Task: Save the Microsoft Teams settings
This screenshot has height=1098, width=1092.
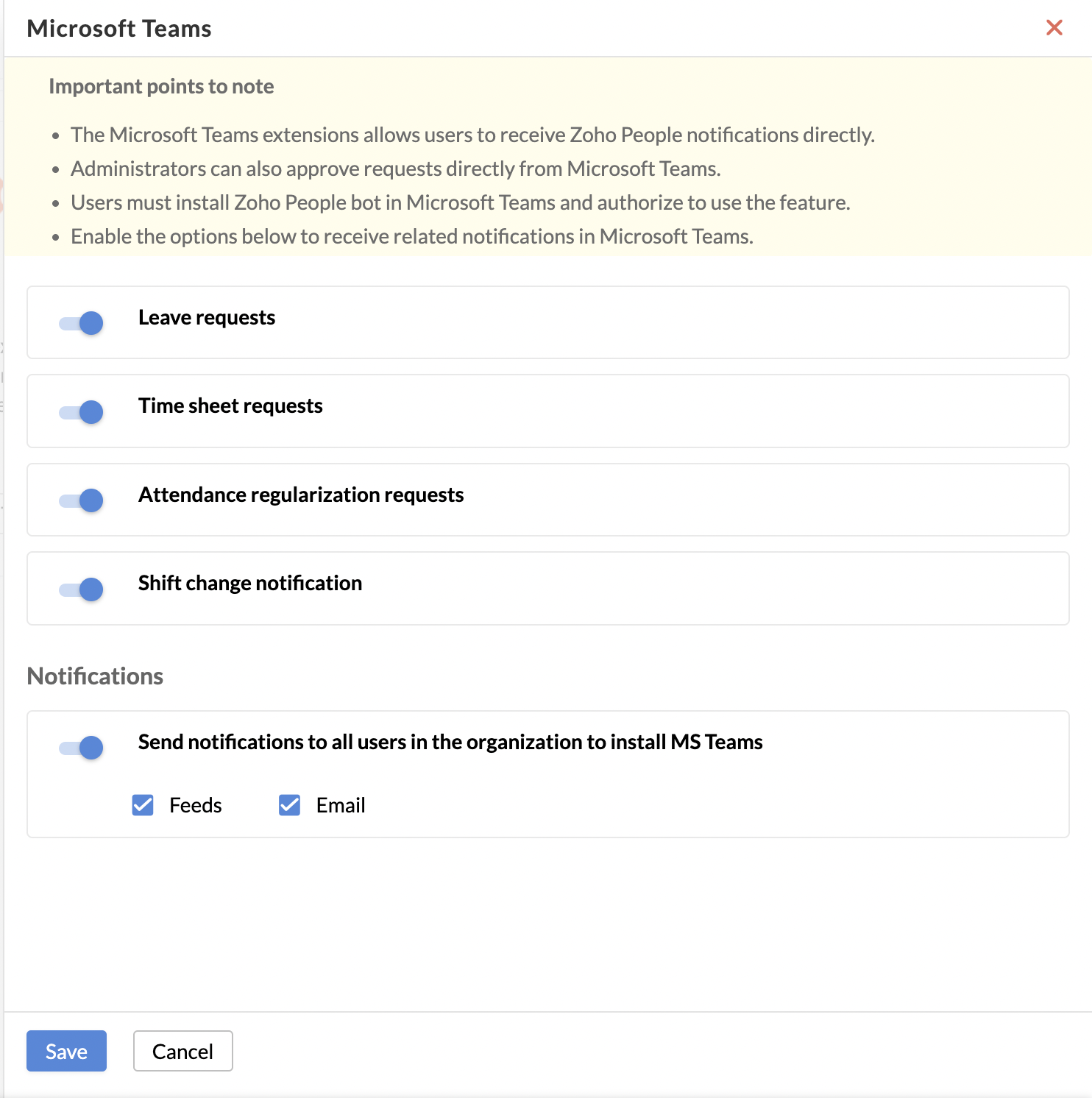Action: (66, 1051)
